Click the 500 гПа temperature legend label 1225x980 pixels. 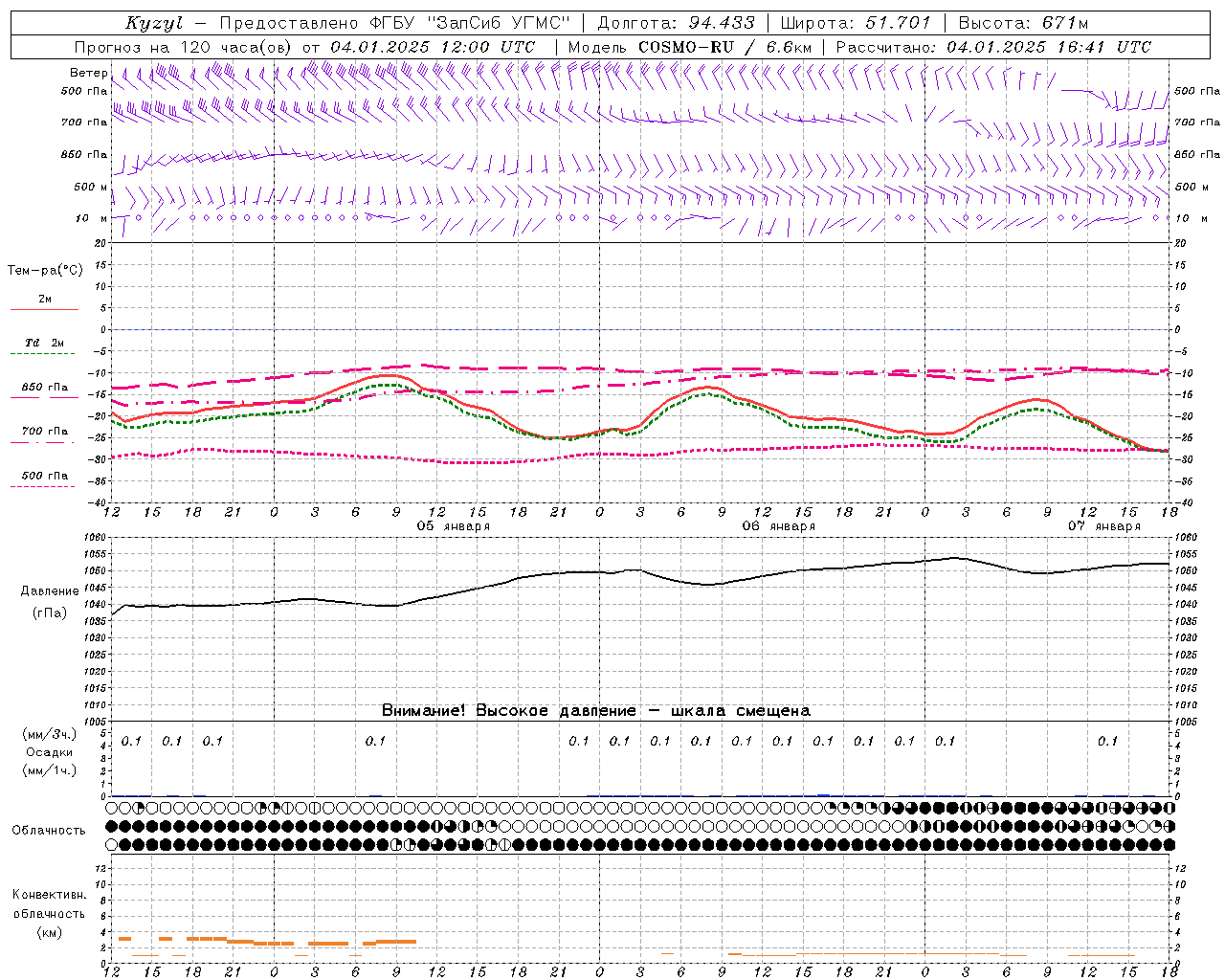pyautogui.click(x=45, y=475)
